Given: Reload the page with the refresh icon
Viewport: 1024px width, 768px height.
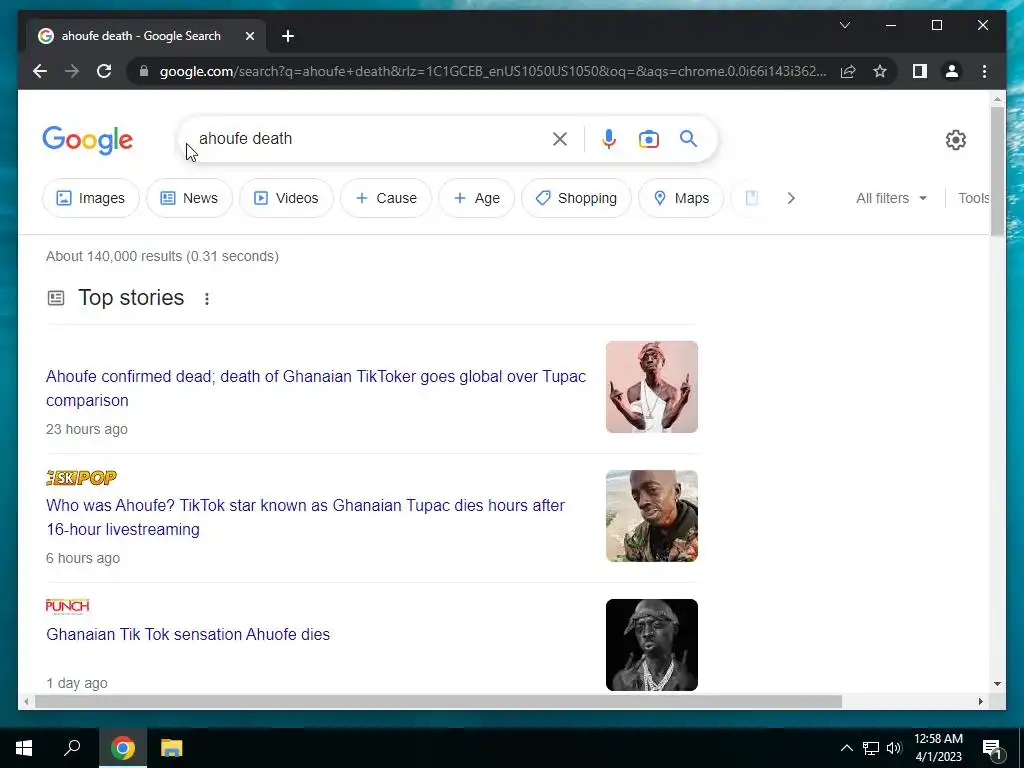Looking at the screenshot, I should point(104,71).
